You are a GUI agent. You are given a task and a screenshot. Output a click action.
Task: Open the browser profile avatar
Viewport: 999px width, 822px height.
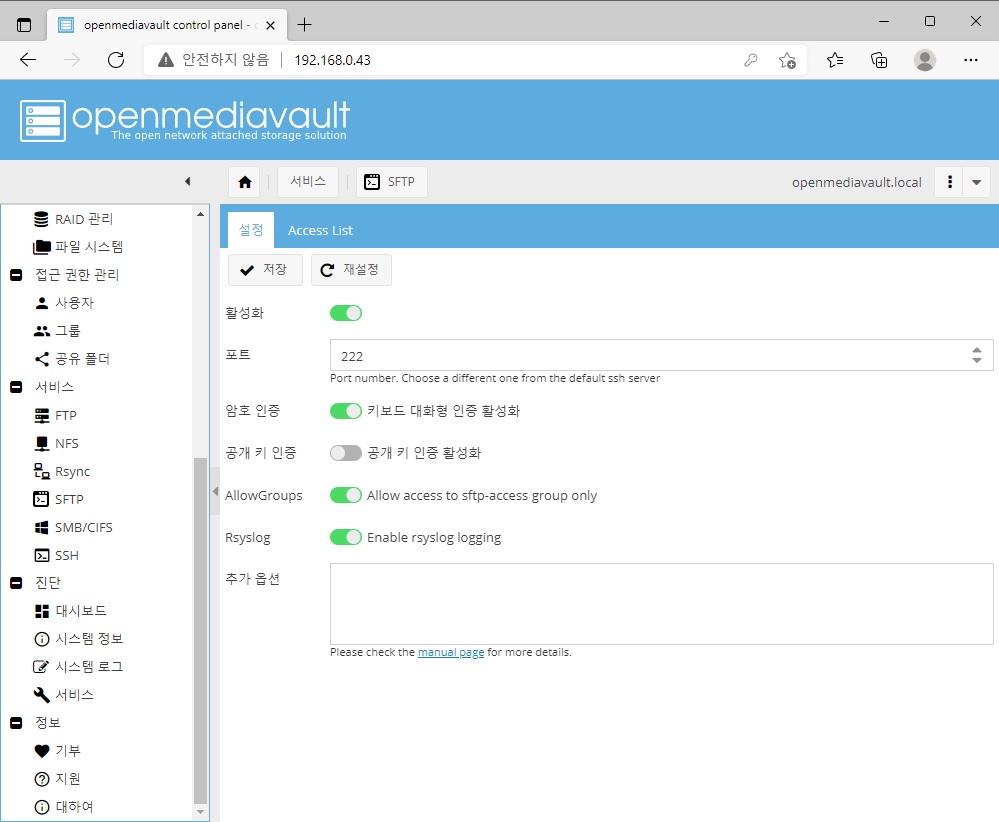point(924,60)
